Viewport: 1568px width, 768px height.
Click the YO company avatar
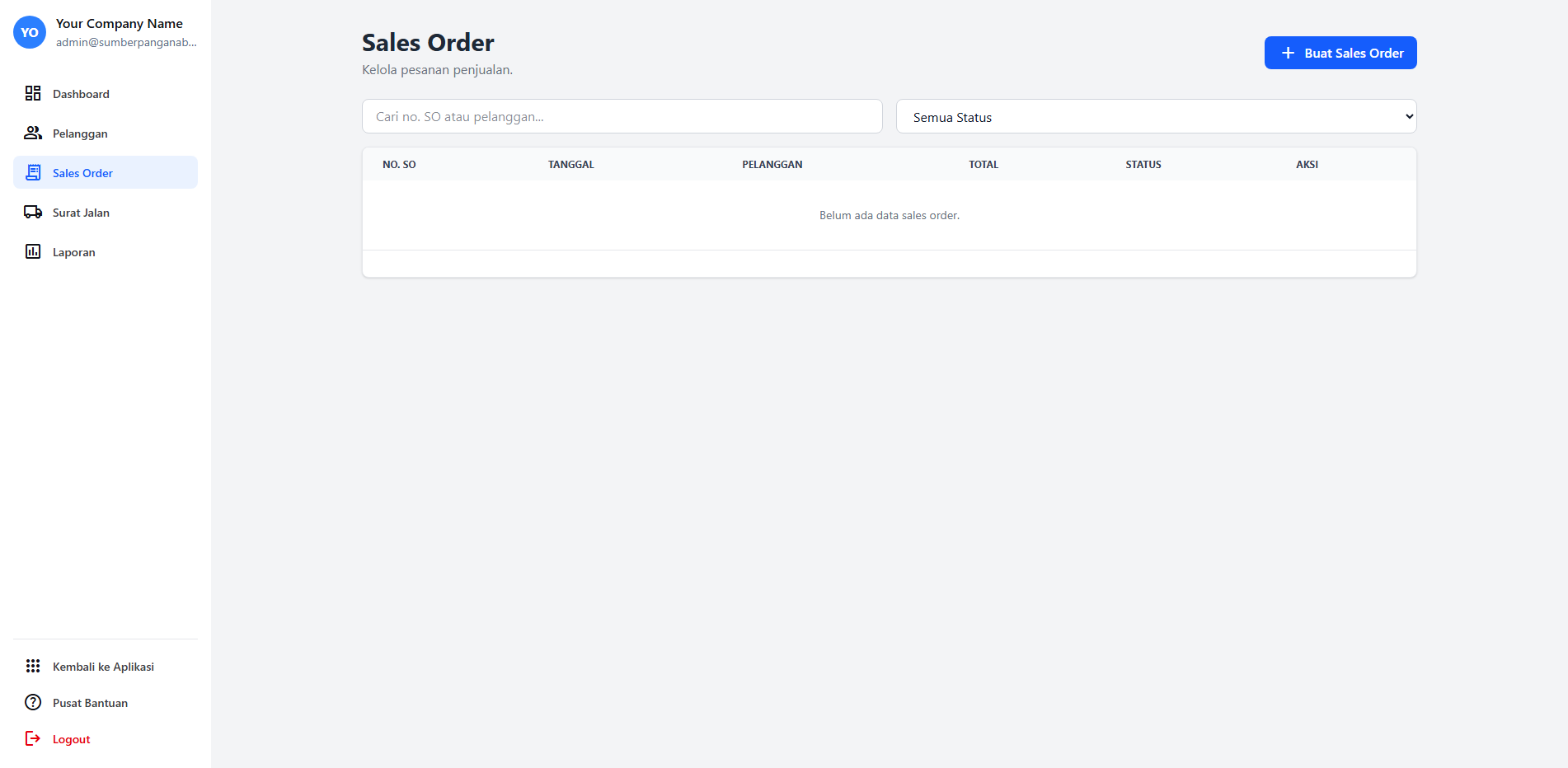[29, 32]
